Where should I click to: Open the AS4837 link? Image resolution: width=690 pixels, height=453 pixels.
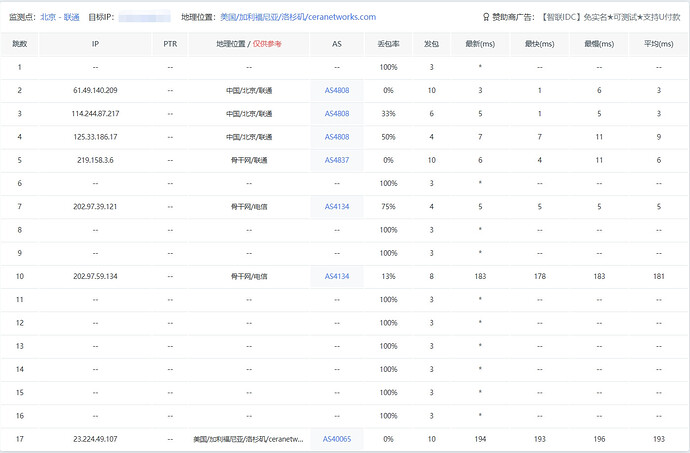[x=337, y=160]
